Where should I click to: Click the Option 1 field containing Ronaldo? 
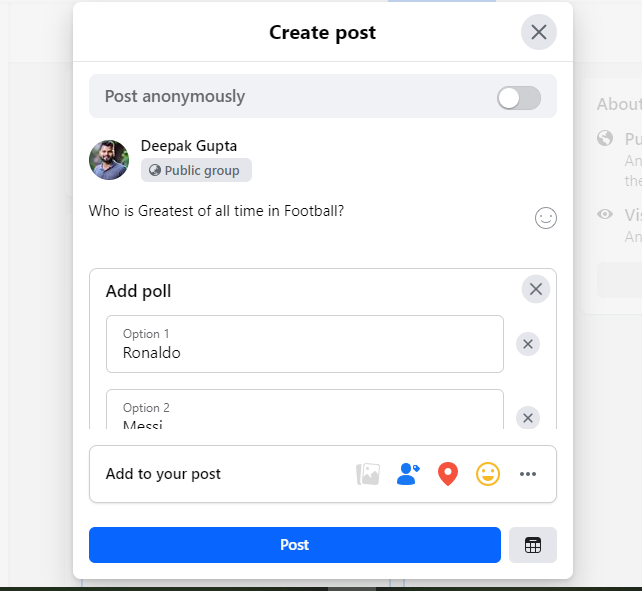point(304,344)
